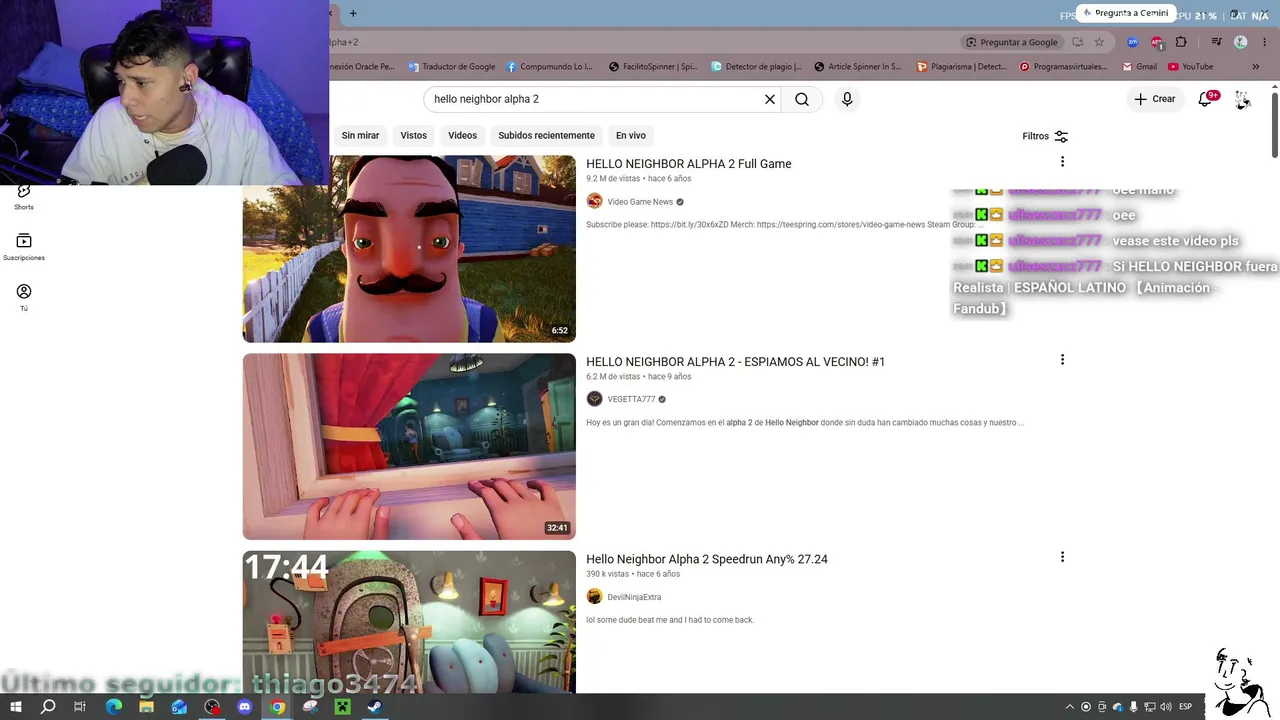Select the Vistos filter chip

413,135
